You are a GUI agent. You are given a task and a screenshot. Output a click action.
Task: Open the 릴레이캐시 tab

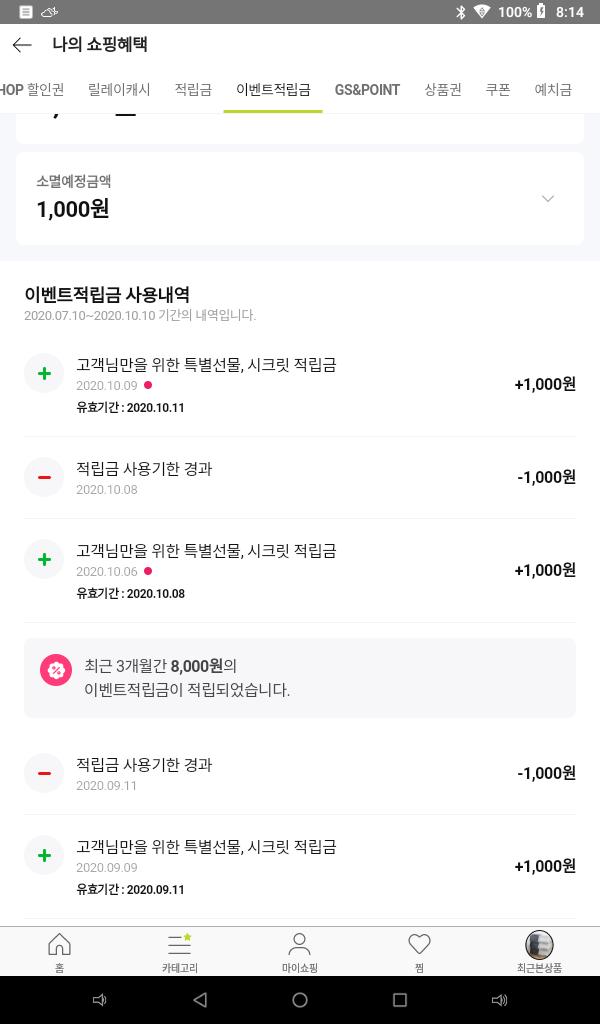pos(119,90)
